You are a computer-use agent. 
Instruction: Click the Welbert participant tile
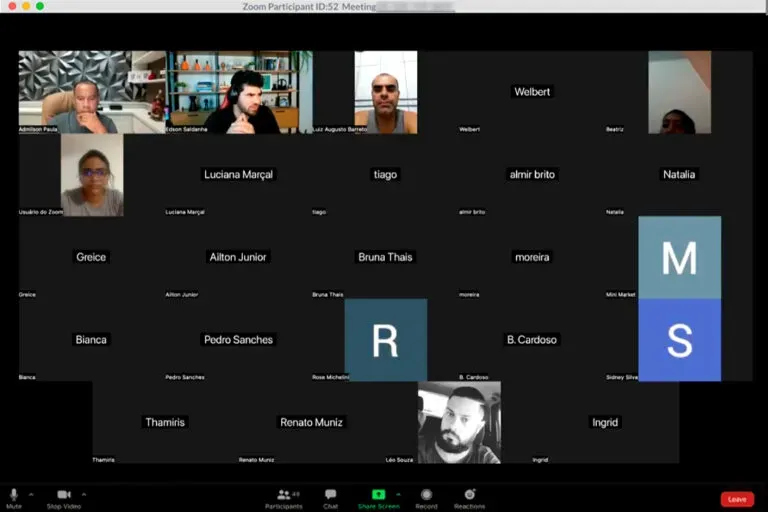[532, 92]
